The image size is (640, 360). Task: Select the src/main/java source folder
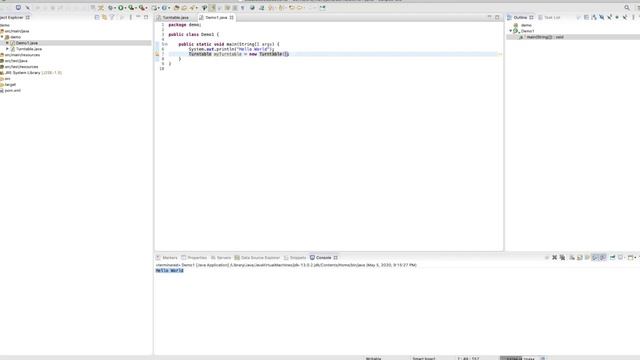pos(16,31)
